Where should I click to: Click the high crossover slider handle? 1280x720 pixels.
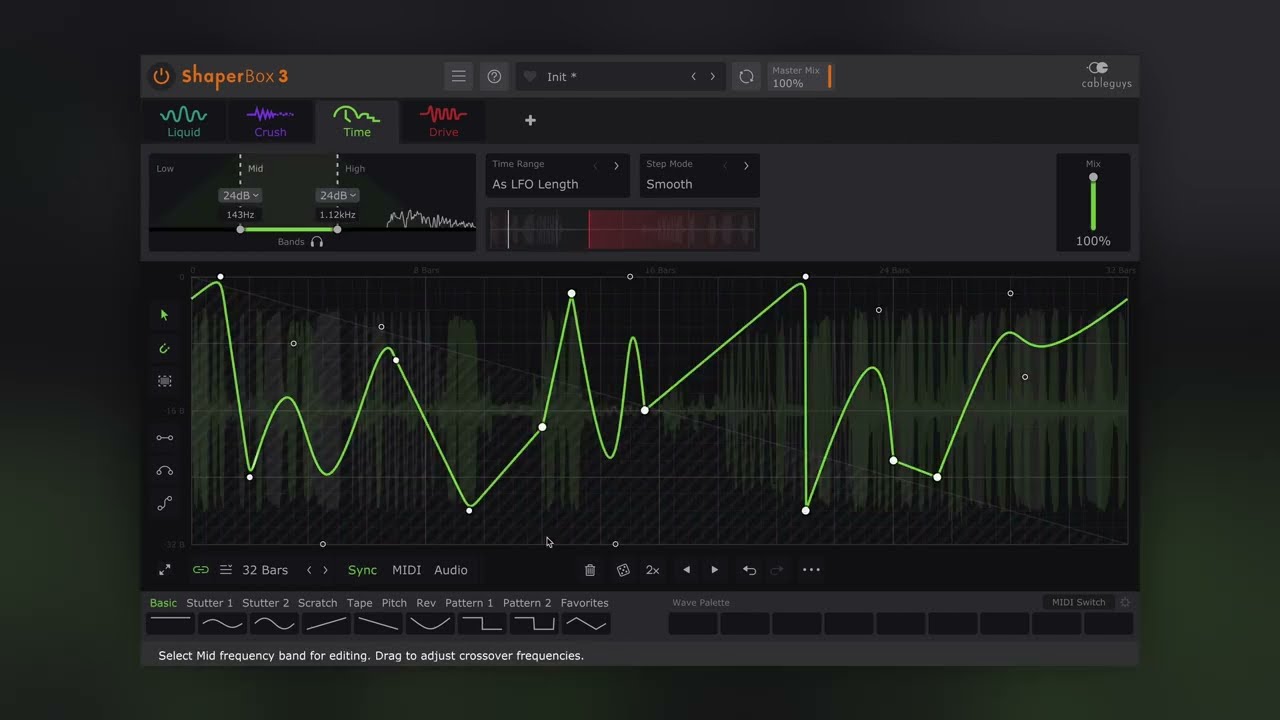click(x=337, y=229)
